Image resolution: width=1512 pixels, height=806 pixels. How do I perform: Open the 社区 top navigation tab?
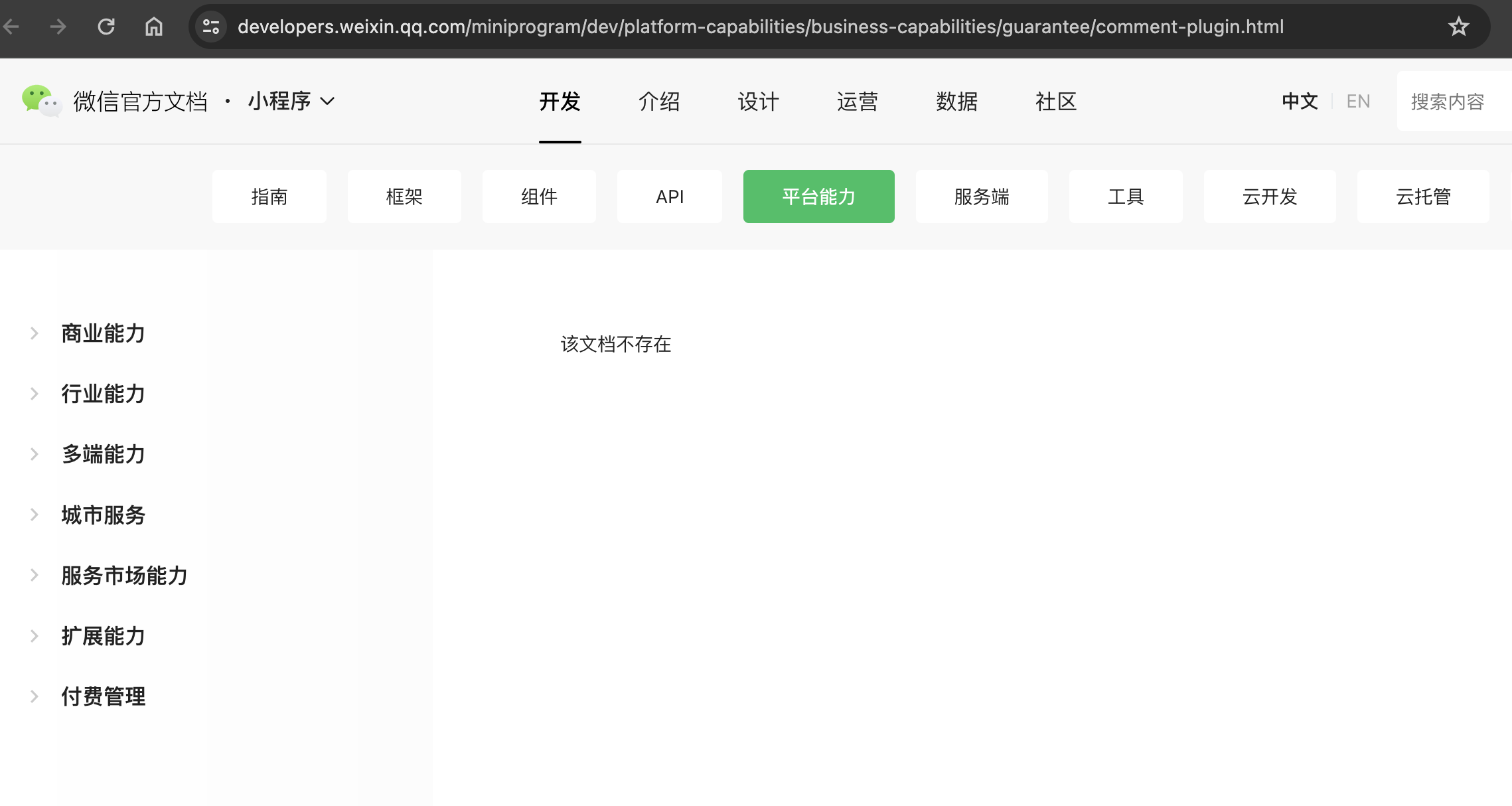point(1055,102)
